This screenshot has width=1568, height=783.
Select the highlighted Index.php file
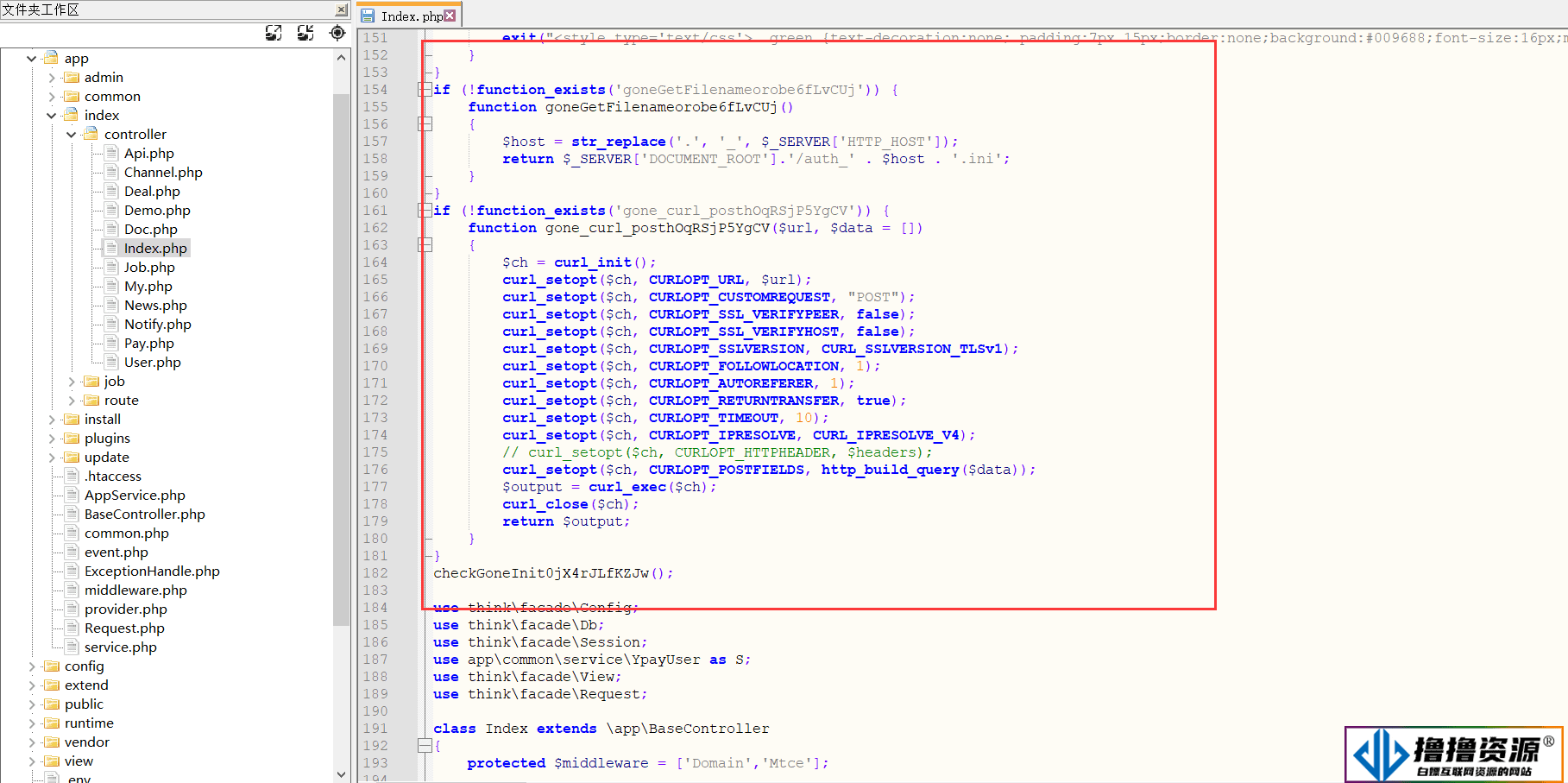pyautogui.click(x=155, y=249)
